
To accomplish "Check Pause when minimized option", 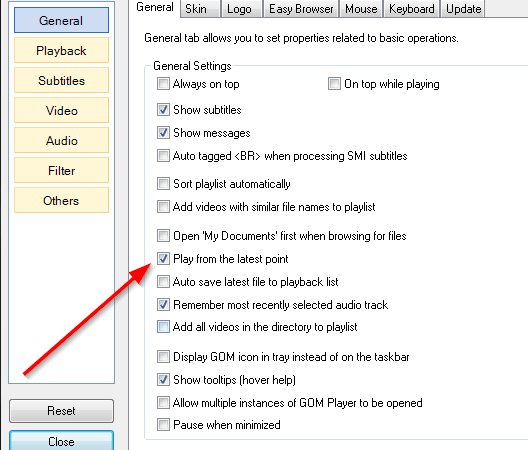I will coord(163,425).
